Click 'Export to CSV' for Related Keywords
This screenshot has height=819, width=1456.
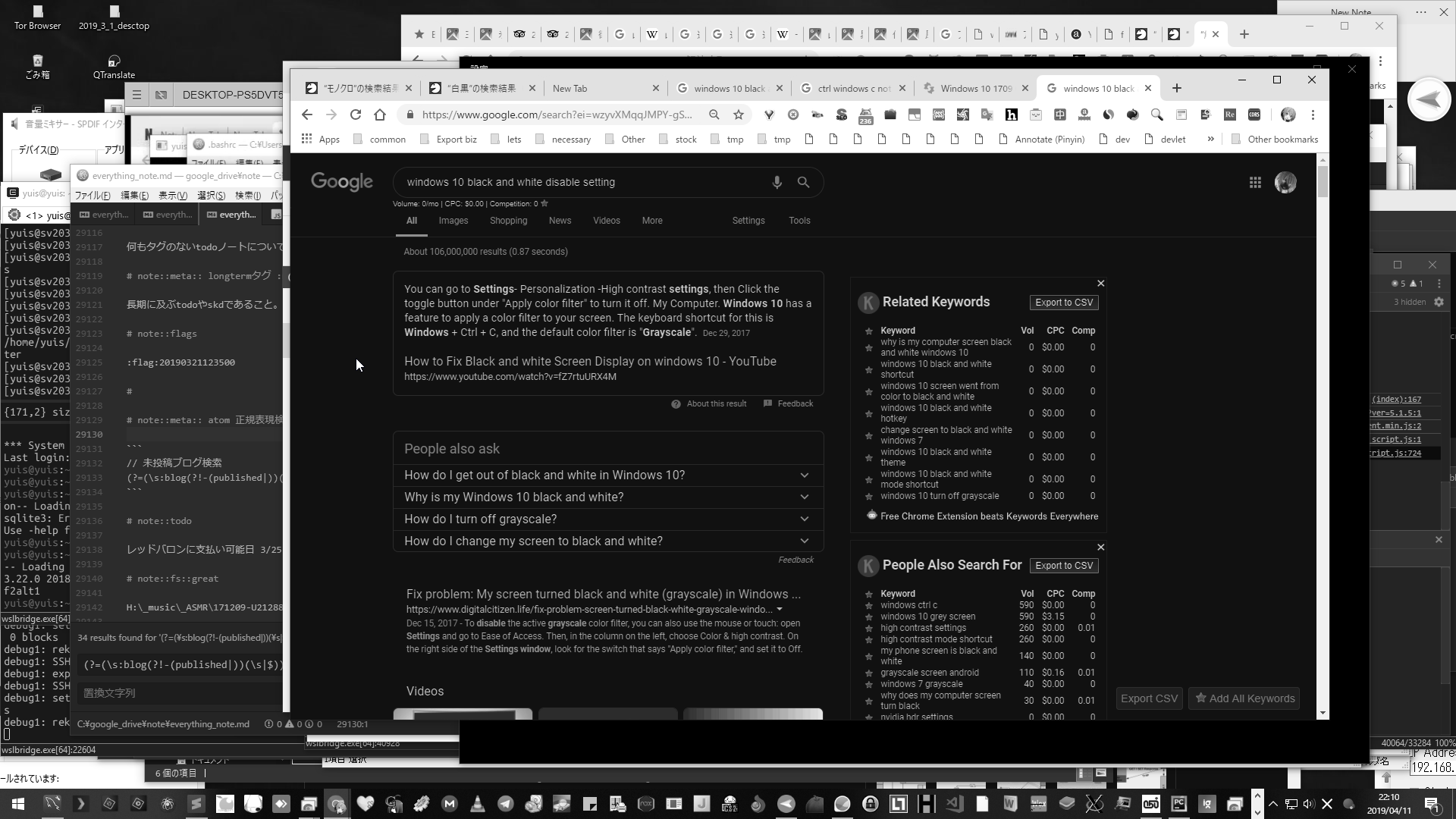1064,302
